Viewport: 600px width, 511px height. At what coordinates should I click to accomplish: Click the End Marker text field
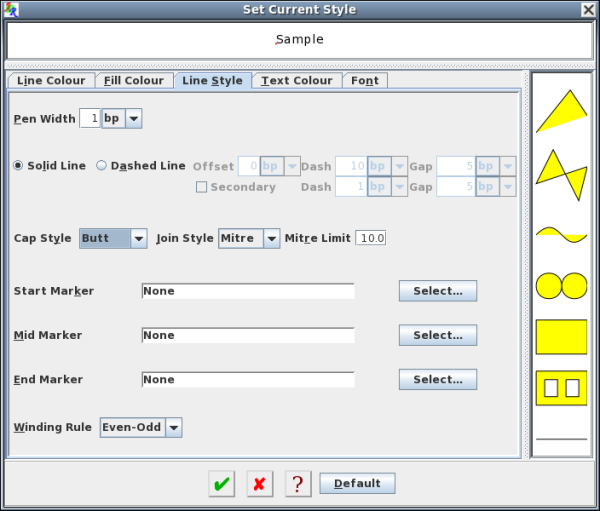pyautogui.click(x=248, y=379)
